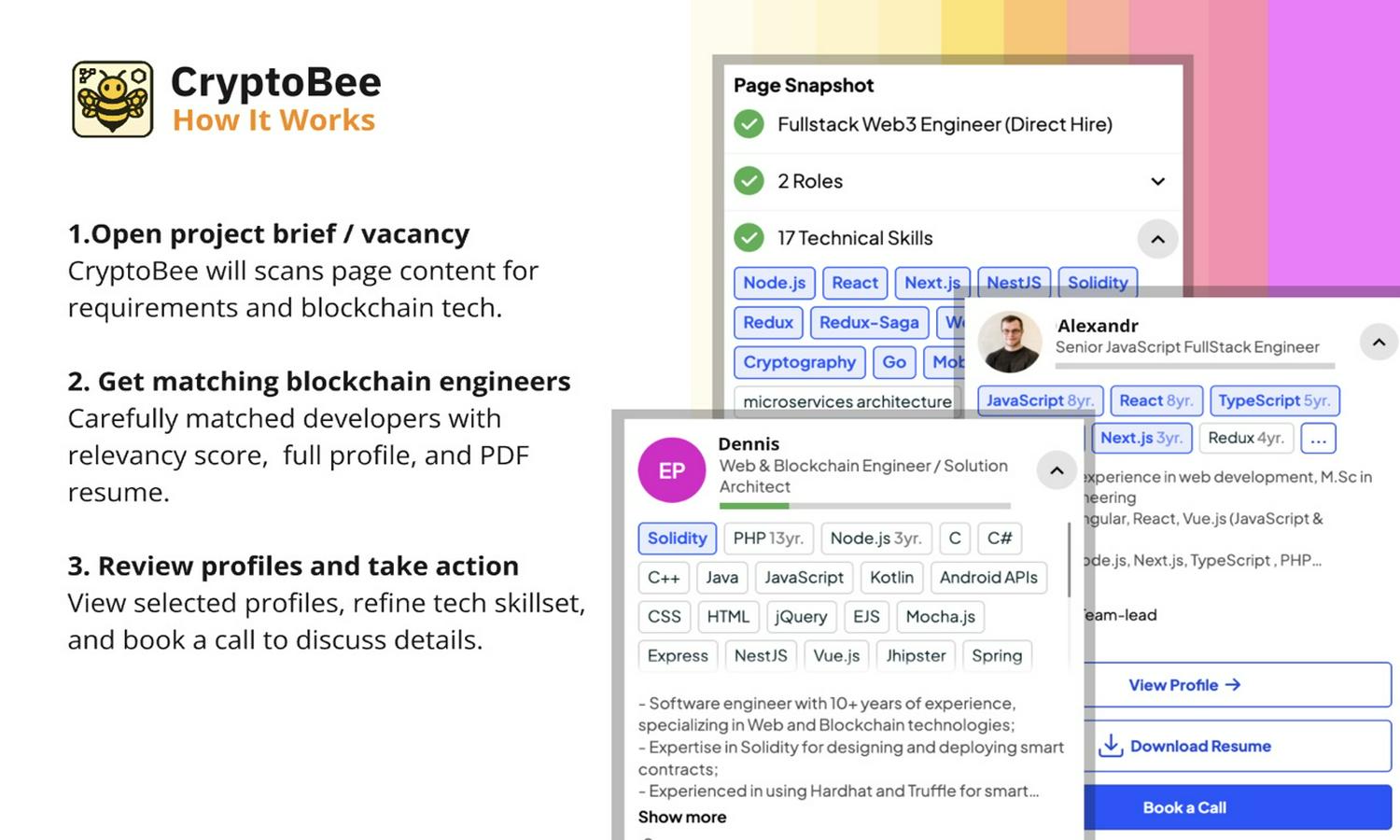1400x840 pixels.
Task: Toggle the Next.js chip in Page Snapshot
Action: pos(932,283)
